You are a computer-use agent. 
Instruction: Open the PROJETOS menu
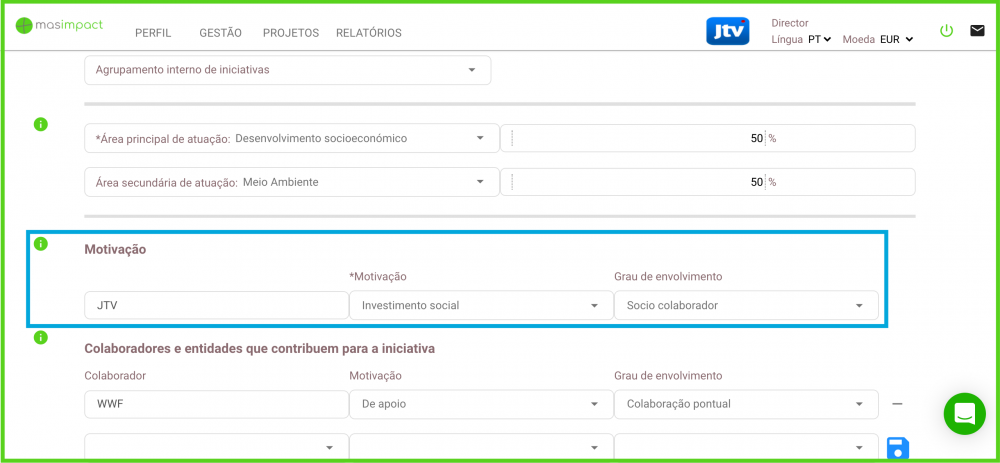[291, 33]
